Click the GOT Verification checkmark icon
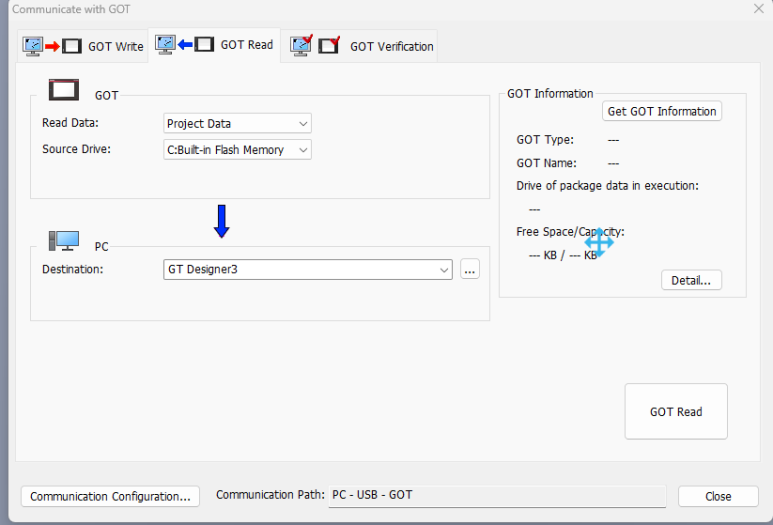 [x=316, y=46]
